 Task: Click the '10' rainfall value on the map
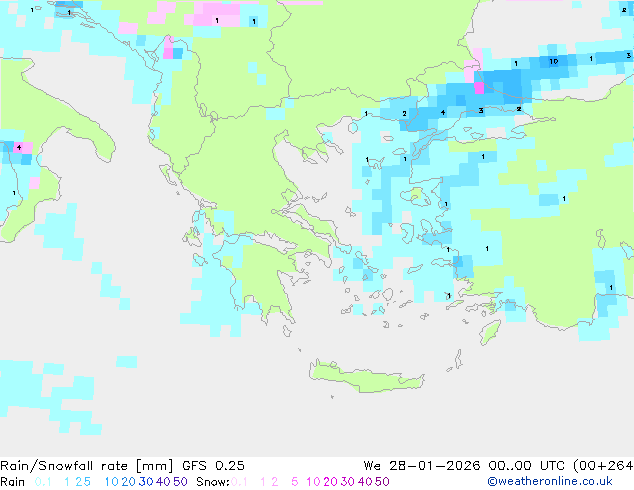[x=554, y=61]
